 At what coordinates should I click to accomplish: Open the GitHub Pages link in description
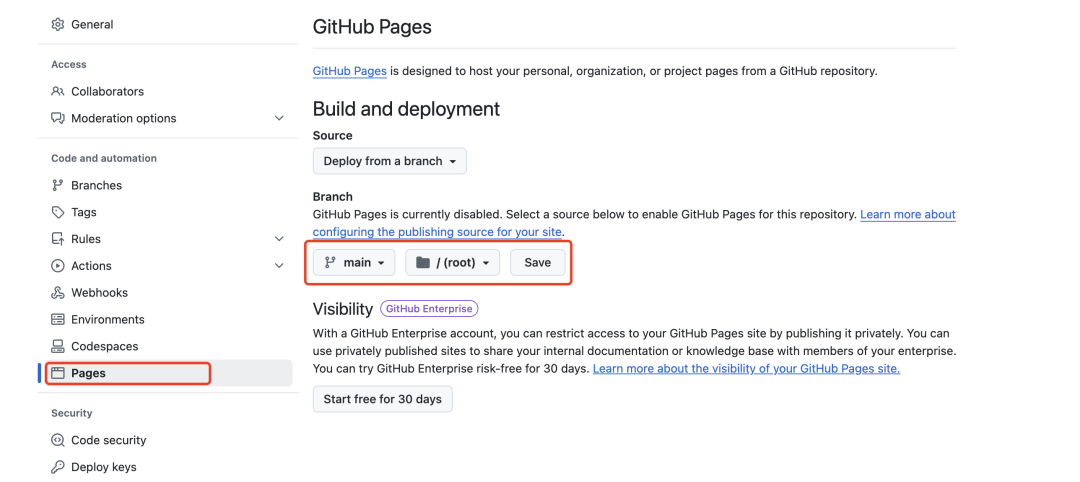pos(350,71)
